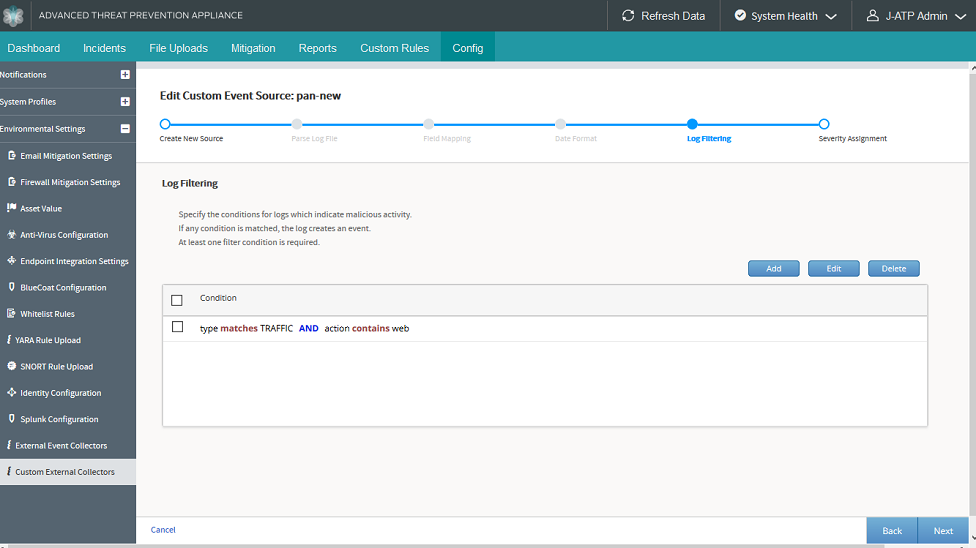Click the J-ATP Admin user icon
This screenshot has height=548, width=976.
point(873,16)
